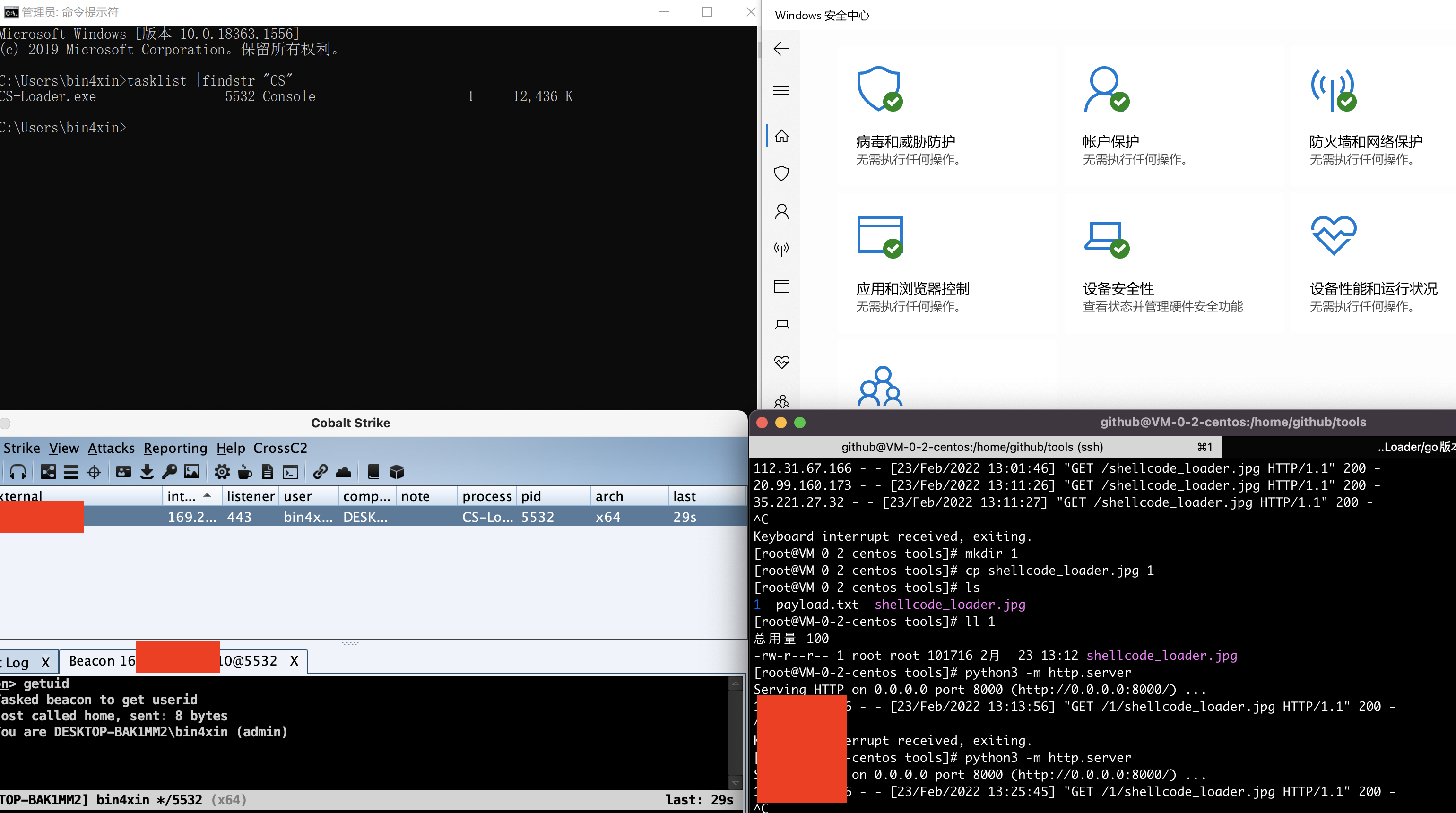The width and height of the screenshot is (1456, 813).
Task: Sort sessions by the listener column header
Action: [x=250, y=496]
